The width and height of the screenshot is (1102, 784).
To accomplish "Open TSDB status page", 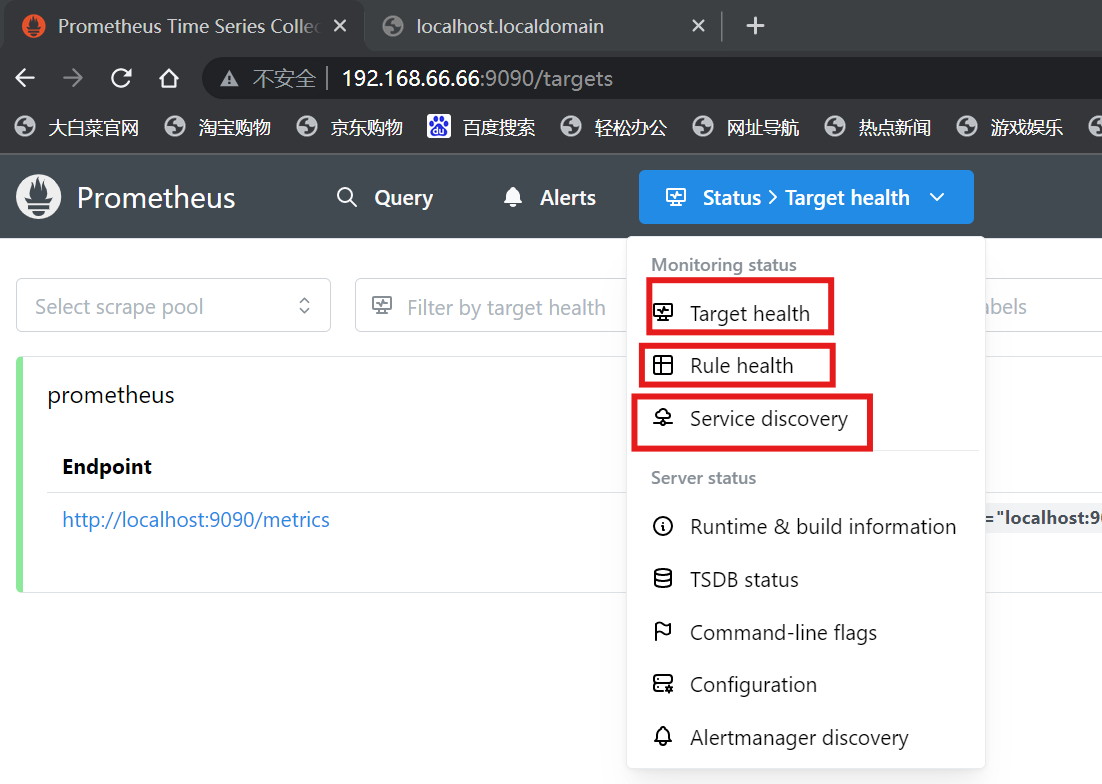I will pos(805,580).
